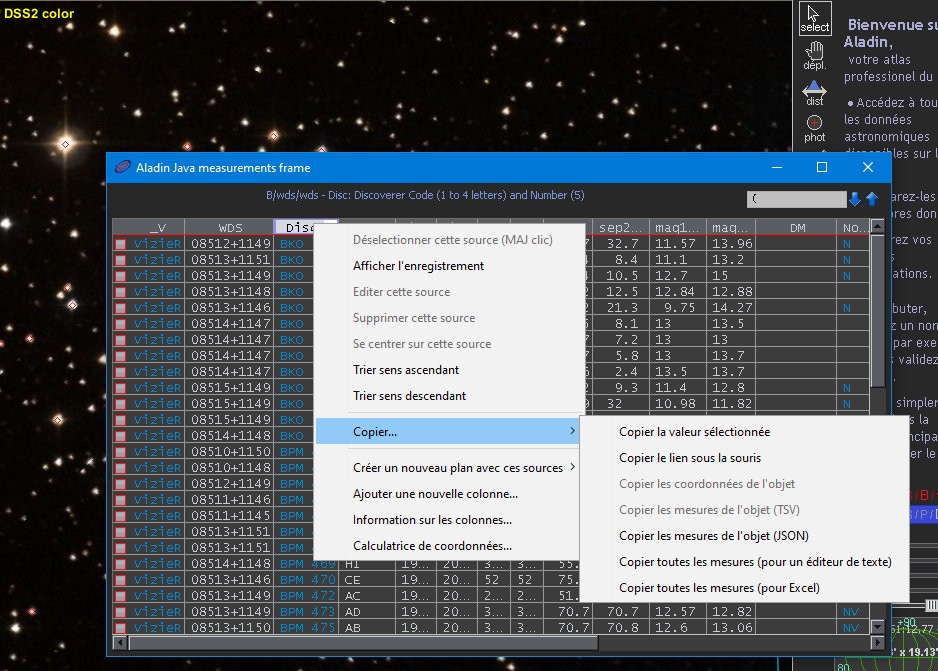Pick the 'phot' photometry tool
Image resolution: width=938 pixels, height=671 pixels.
point(814,128)
